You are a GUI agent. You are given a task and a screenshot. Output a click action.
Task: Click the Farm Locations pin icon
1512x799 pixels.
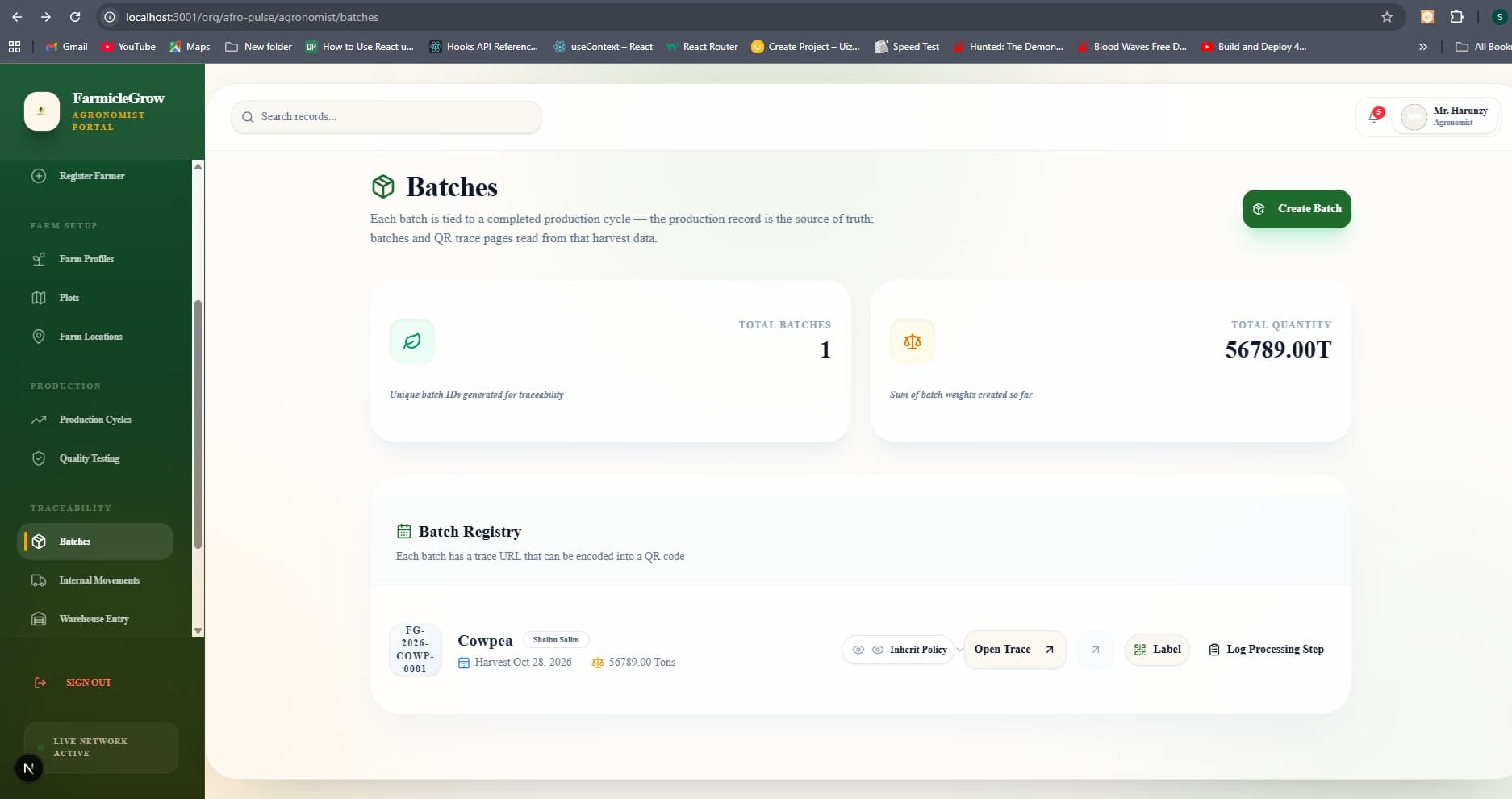click(39, 337)
